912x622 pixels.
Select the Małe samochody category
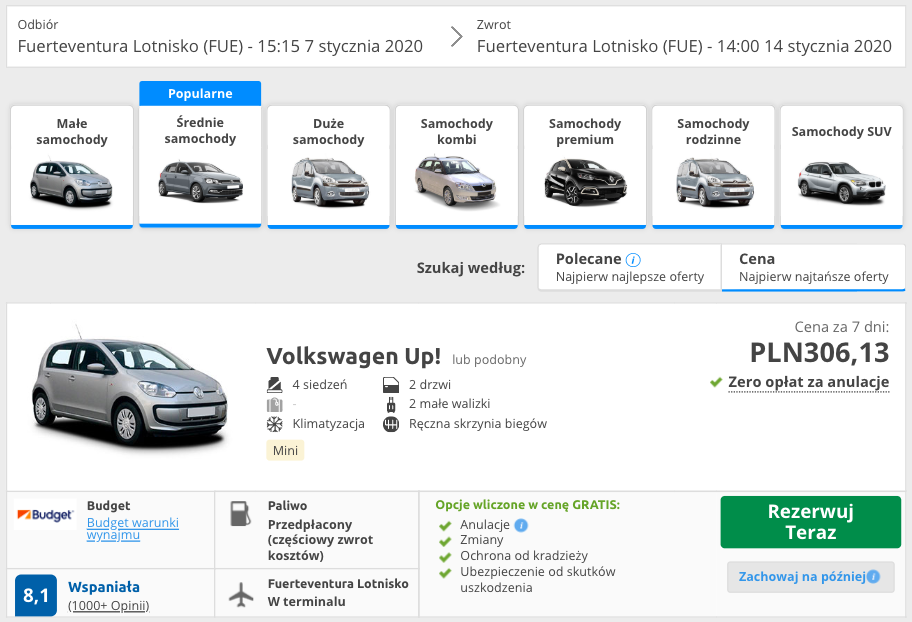[x=72, y=167]
